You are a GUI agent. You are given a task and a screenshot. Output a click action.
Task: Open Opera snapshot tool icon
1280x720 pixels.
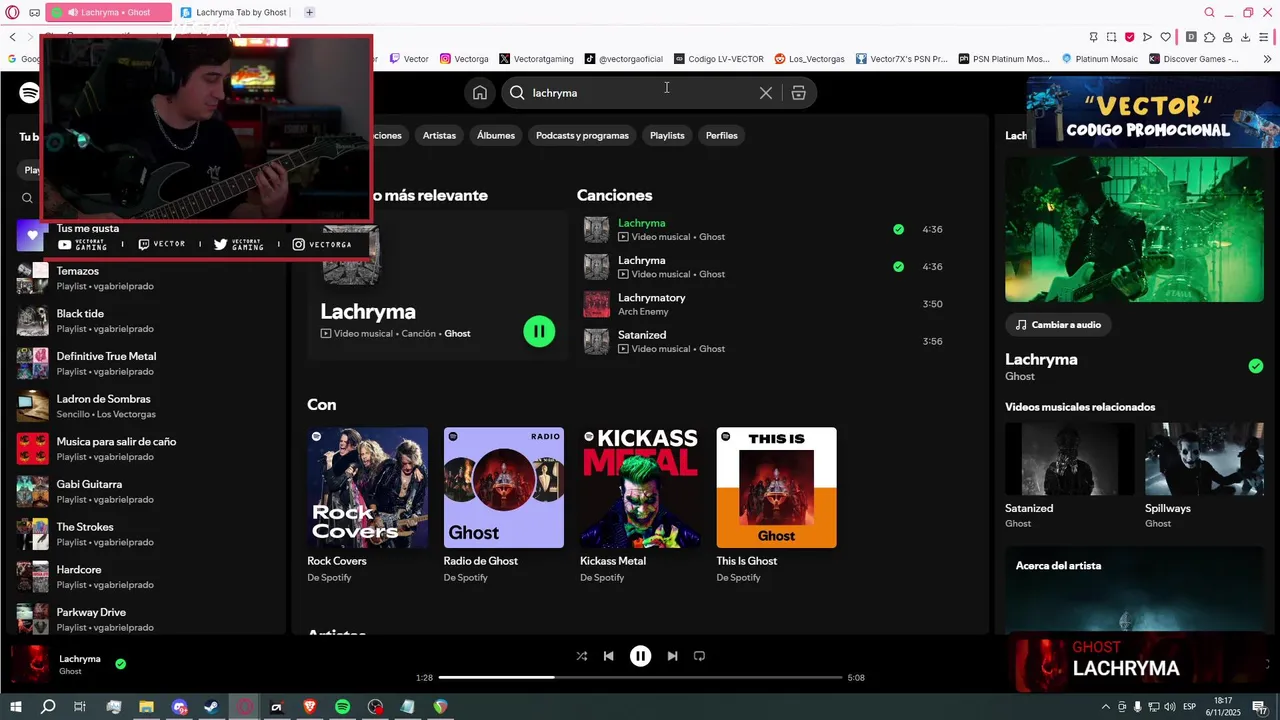coord(1111,37)
